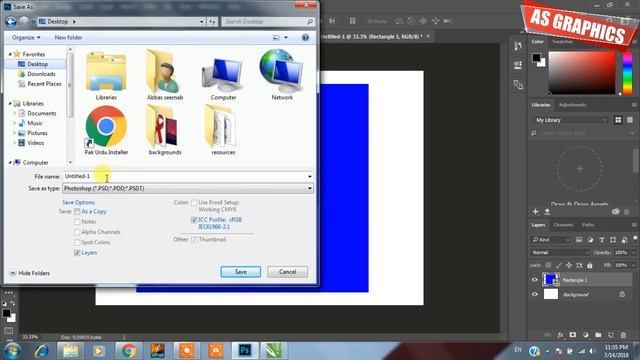
Task: Open History panel icon in collapsed dock
Action: (518, 46)
